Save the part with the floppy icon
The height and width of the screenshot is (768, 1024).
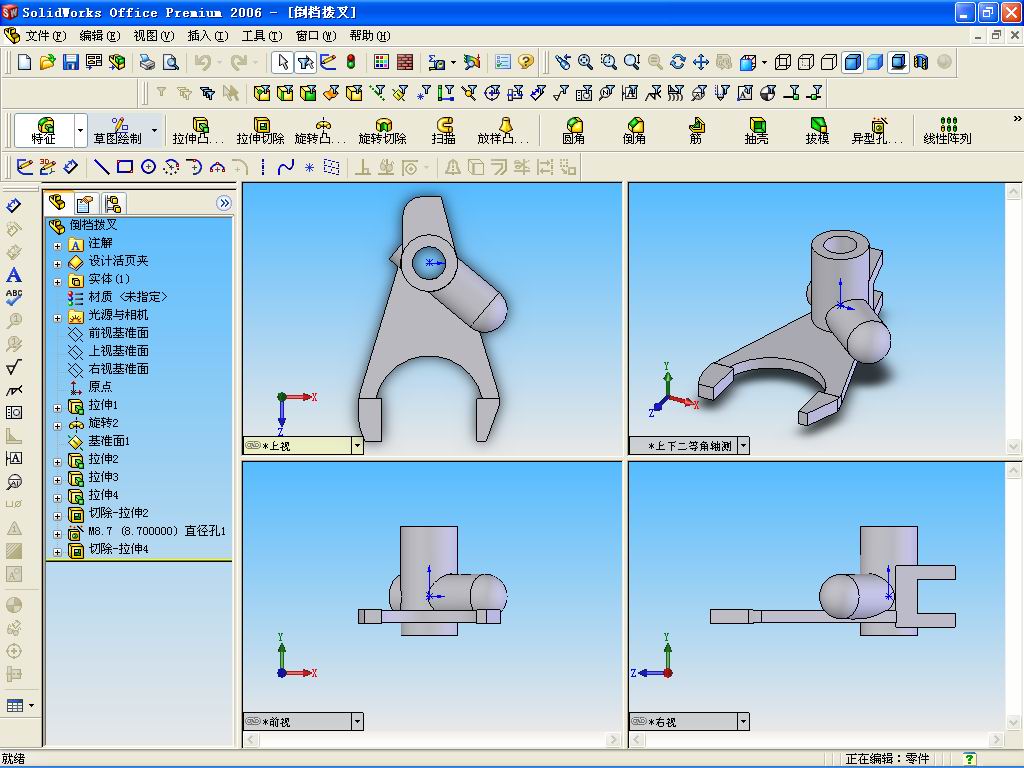(x=71, y=62)
